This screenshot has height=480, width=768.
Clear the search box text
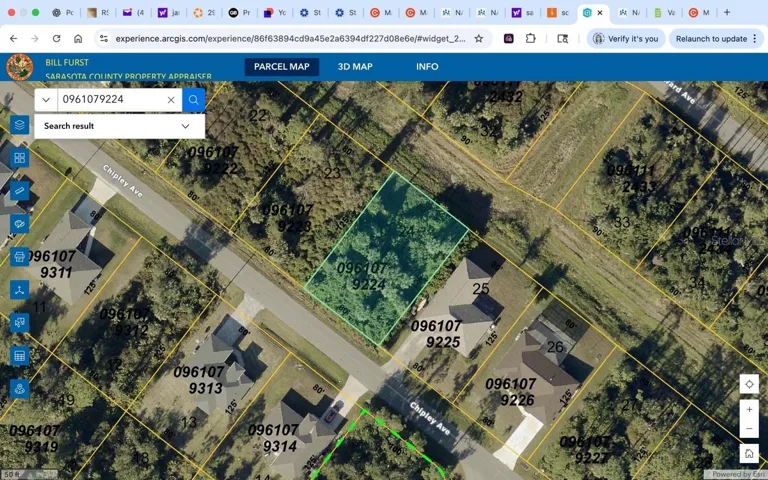pyautogui.click(x=171, y=100)
